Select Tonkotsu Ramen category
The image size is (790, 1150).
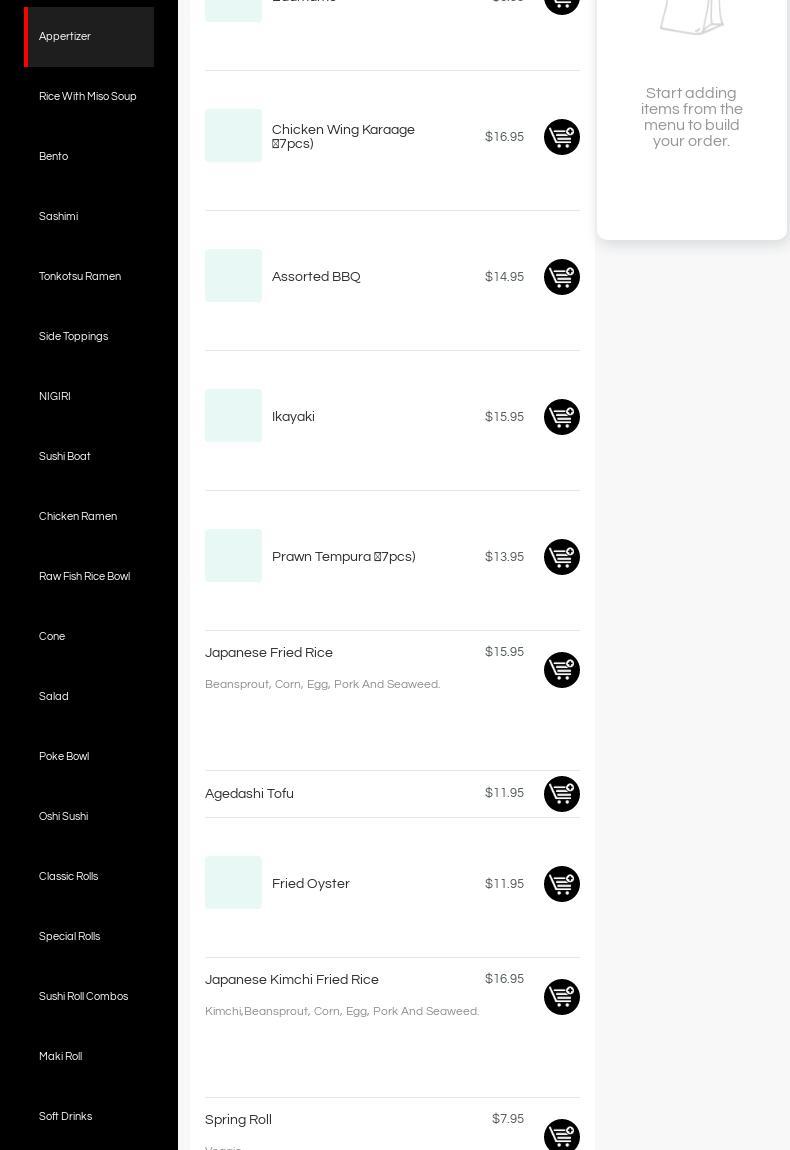(80, 277)
